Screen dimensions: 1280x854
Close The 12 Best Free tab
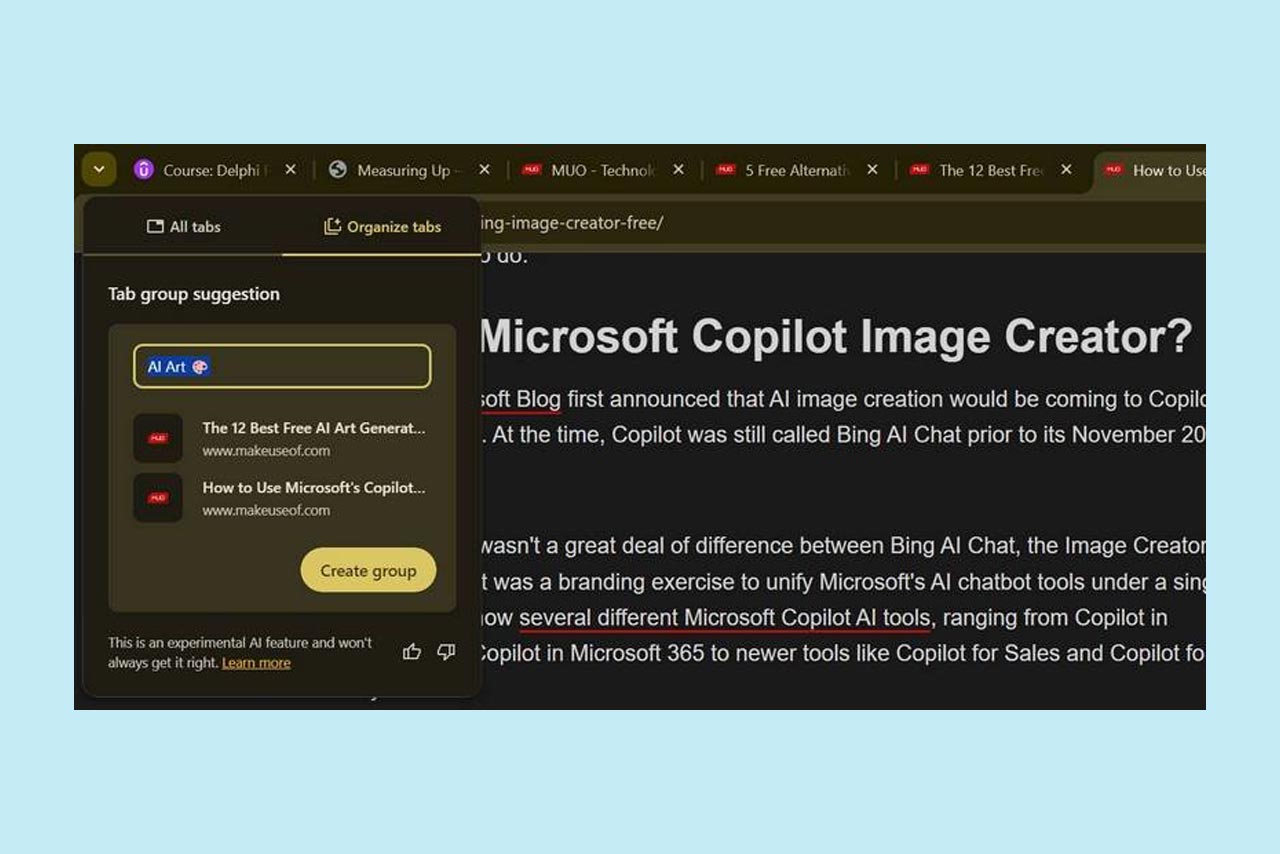coord(1066,170)
